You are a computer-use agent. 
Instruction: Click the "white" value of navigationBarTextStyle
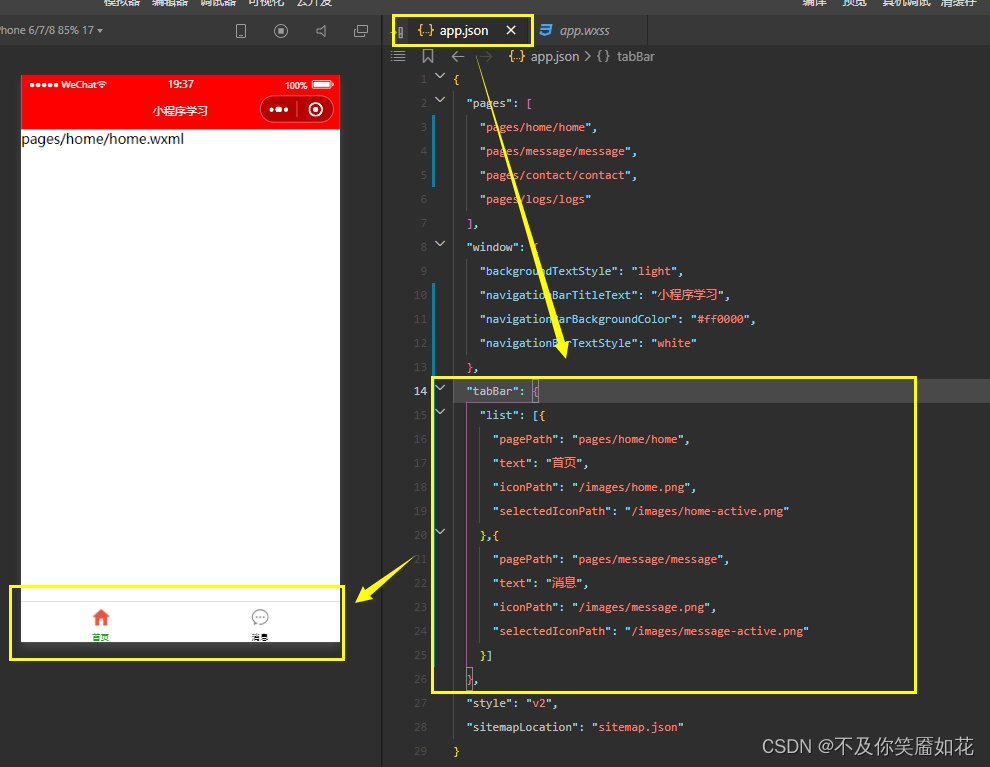674,343
